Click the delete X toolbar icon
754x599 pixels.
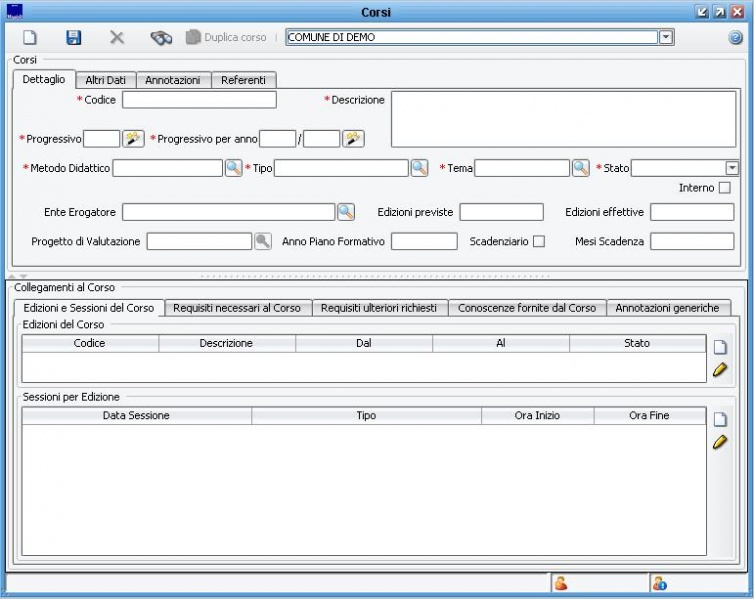(117, 38)
